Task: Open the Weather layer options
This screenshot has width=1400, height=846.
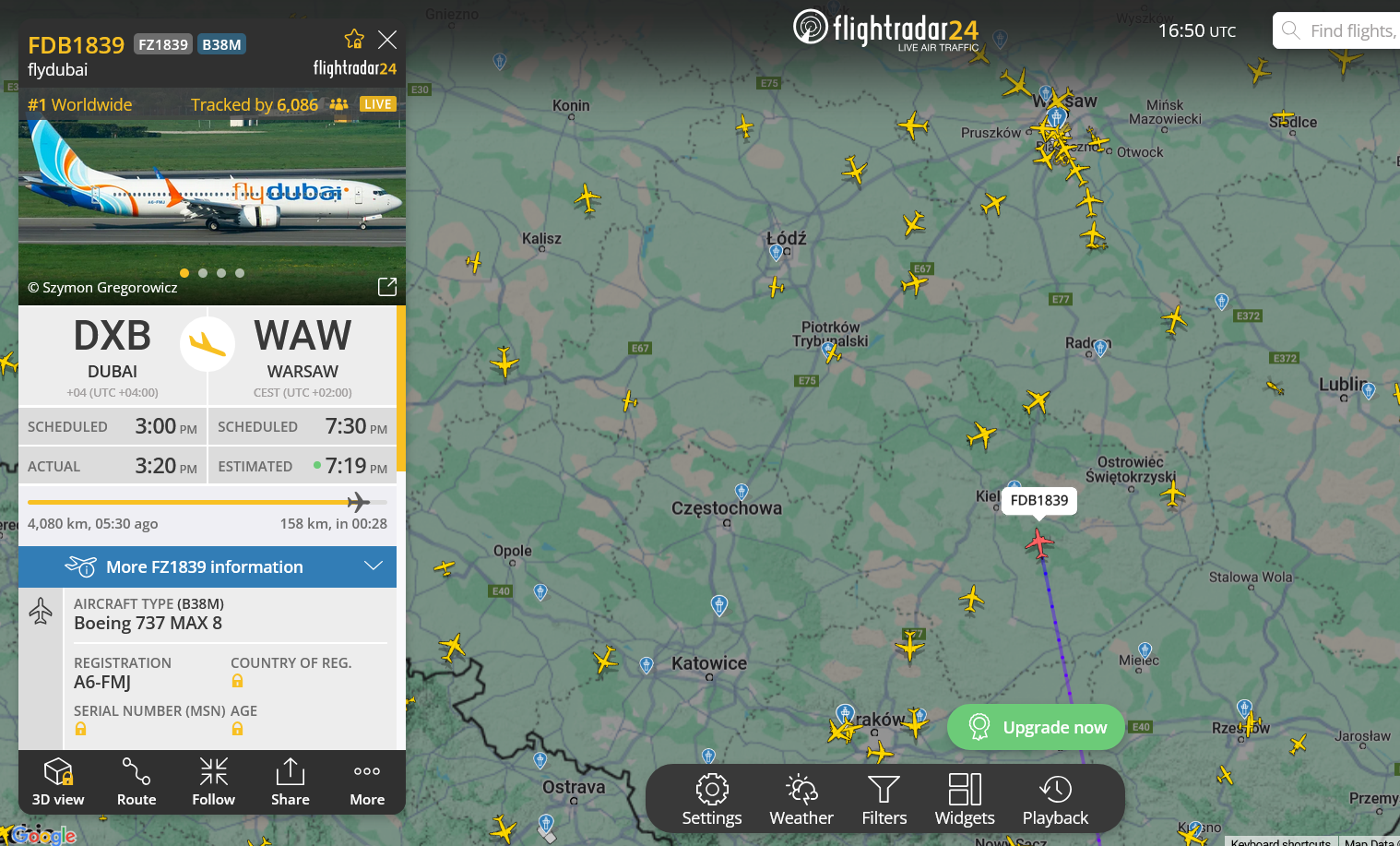Action: click(x=801, y=799)
